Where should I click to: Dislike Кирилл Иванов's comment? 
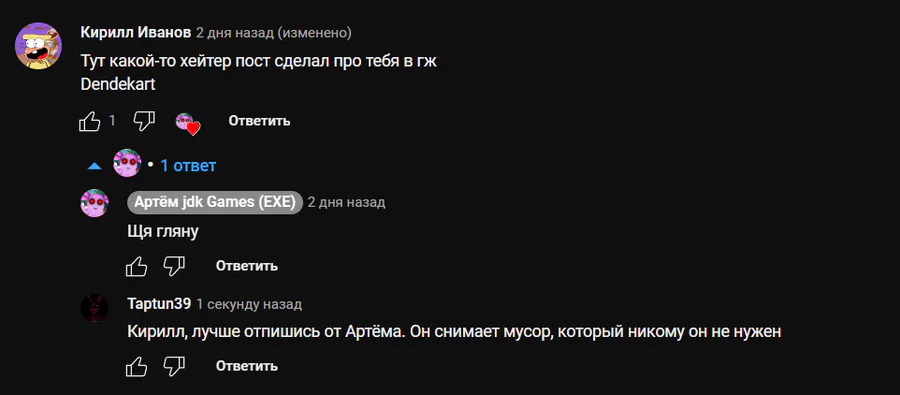(143, 121)
